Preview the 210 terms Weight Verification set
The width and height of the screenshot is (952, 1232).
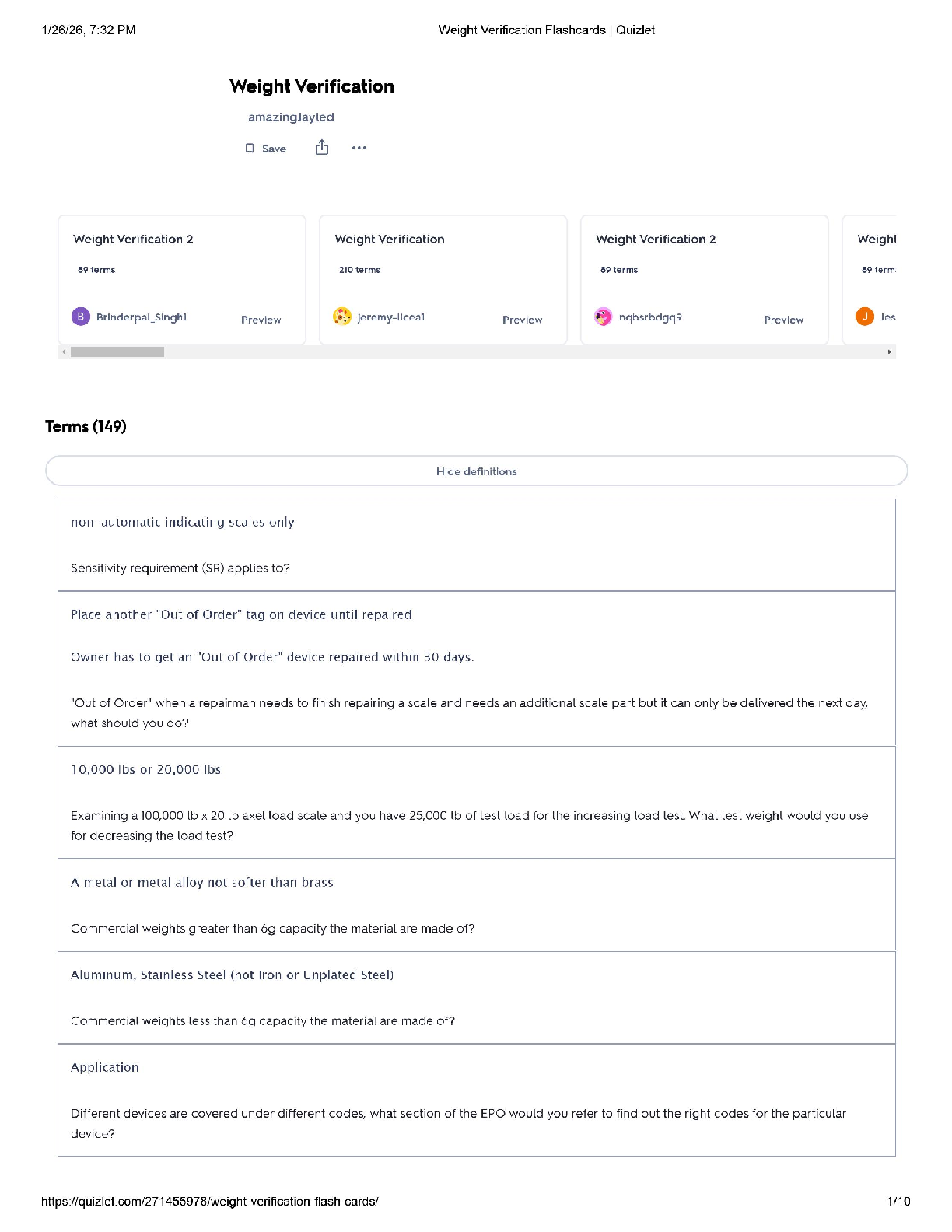(x=522, y=320)
